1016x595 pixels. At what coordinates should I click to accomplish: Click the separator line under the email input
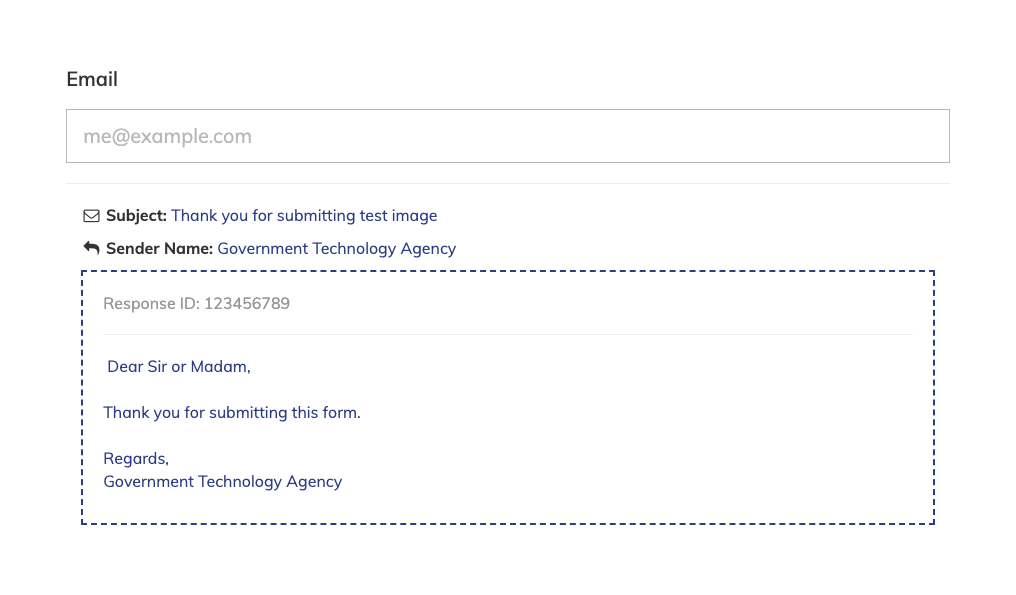pyautogui.click(x=508, y=181)
